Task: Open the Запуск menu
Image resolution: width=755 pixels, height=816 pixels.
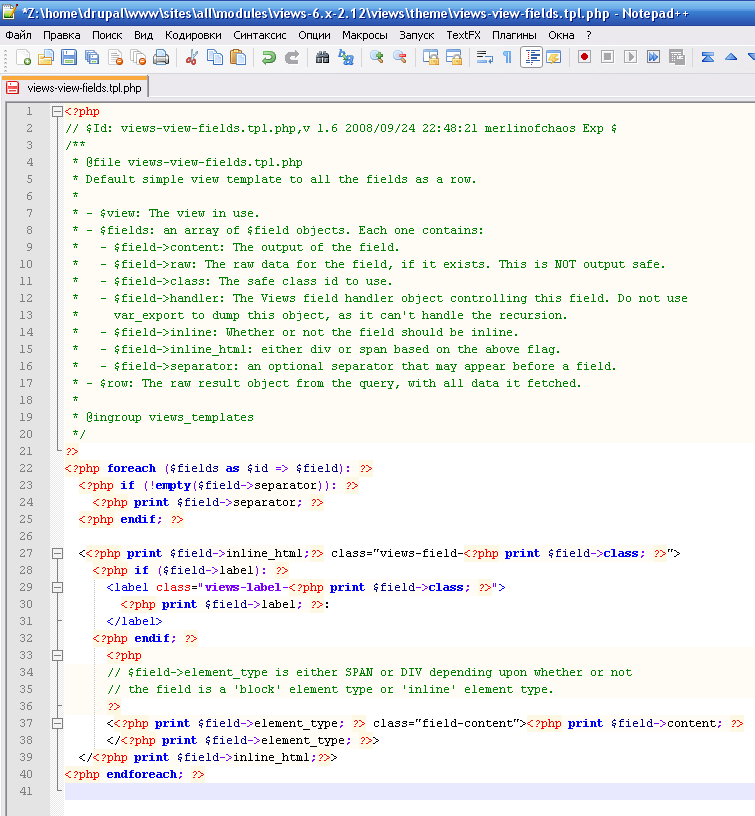Action: pyautogui.click(x=416, y=35)
